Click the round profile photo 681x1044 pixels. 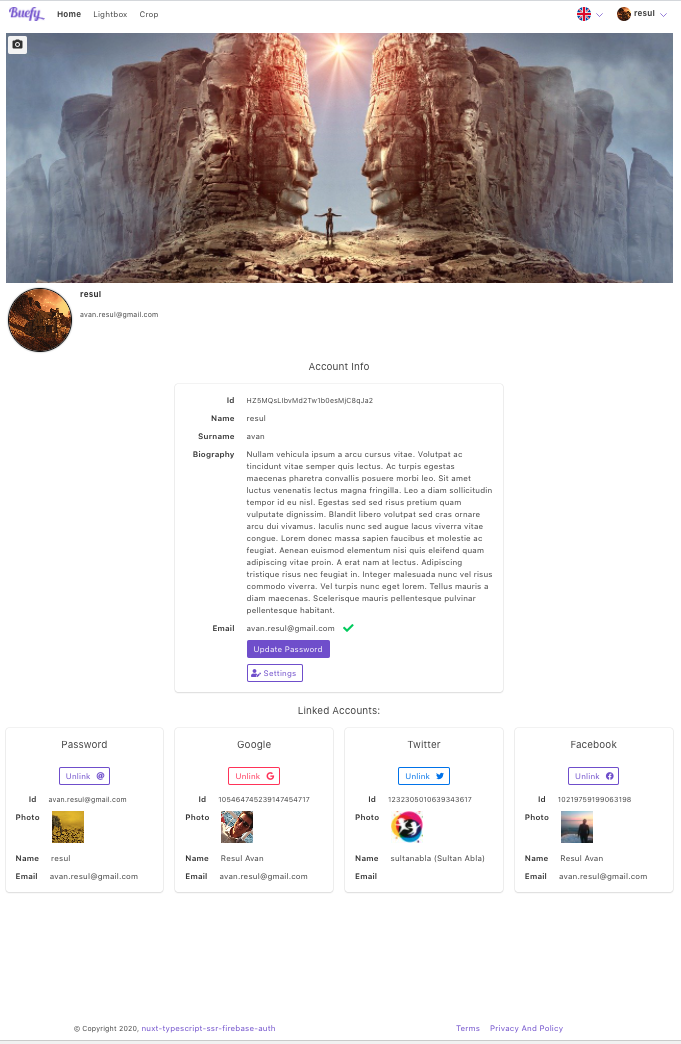click(x=40, y=320)
